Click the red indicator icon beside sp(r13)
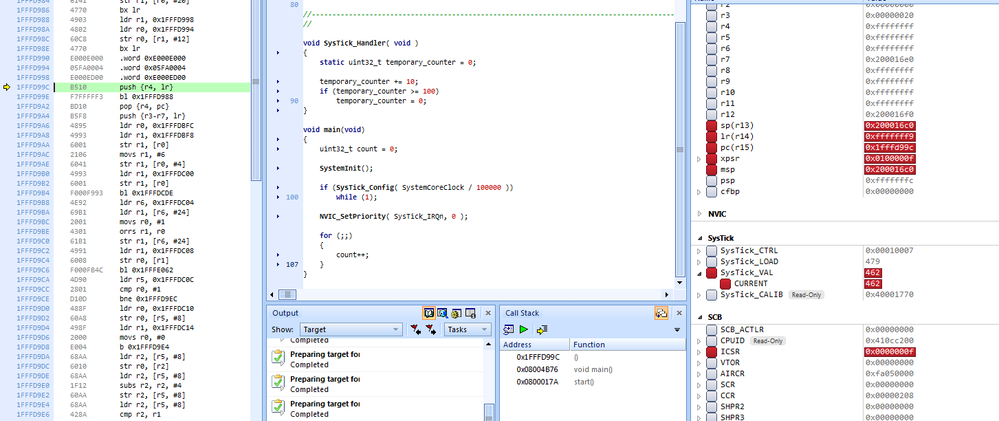999x421 pixels. tap(712, 125)
